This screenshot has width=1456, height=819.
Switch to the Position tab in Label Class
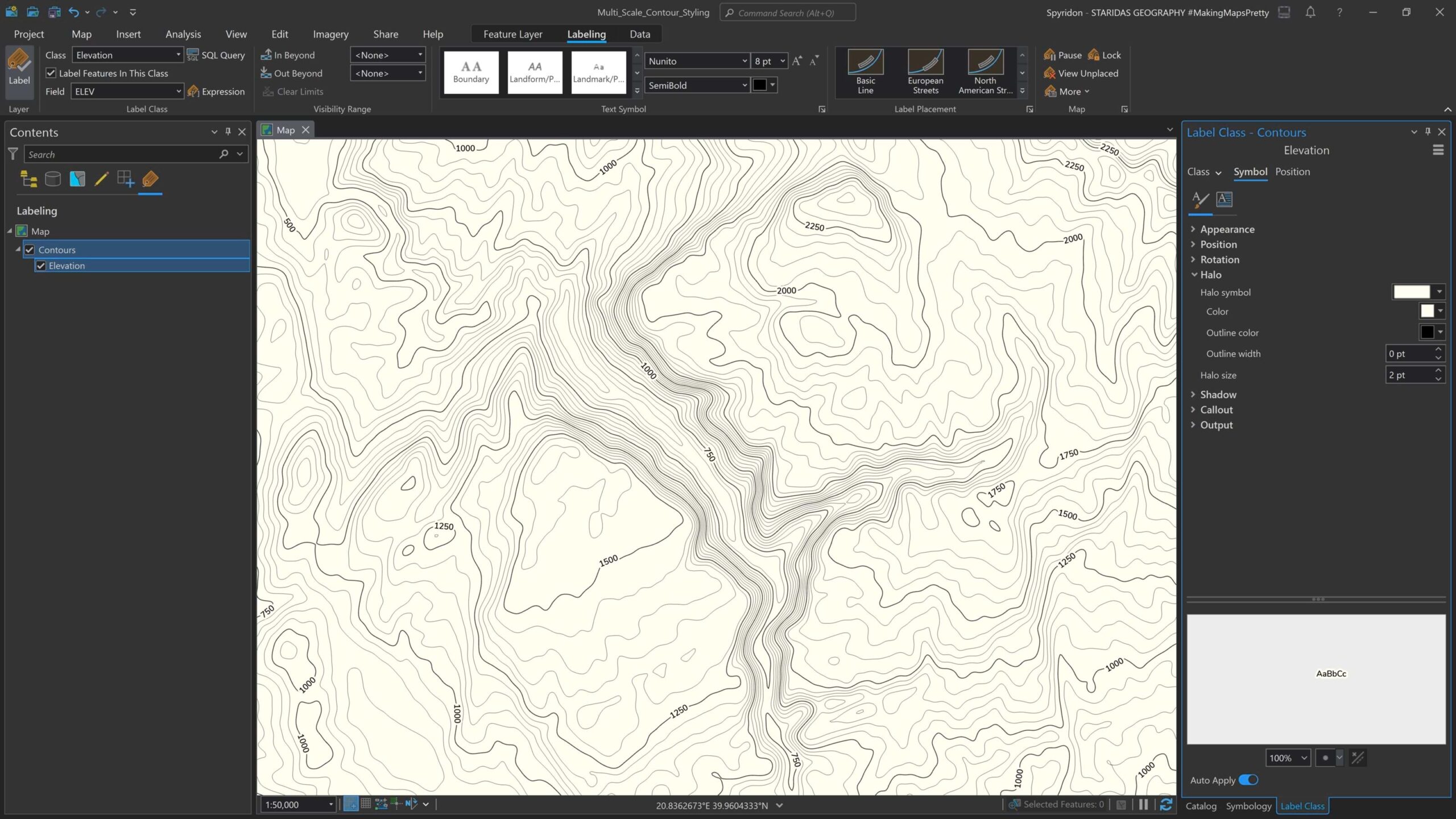1292,172
